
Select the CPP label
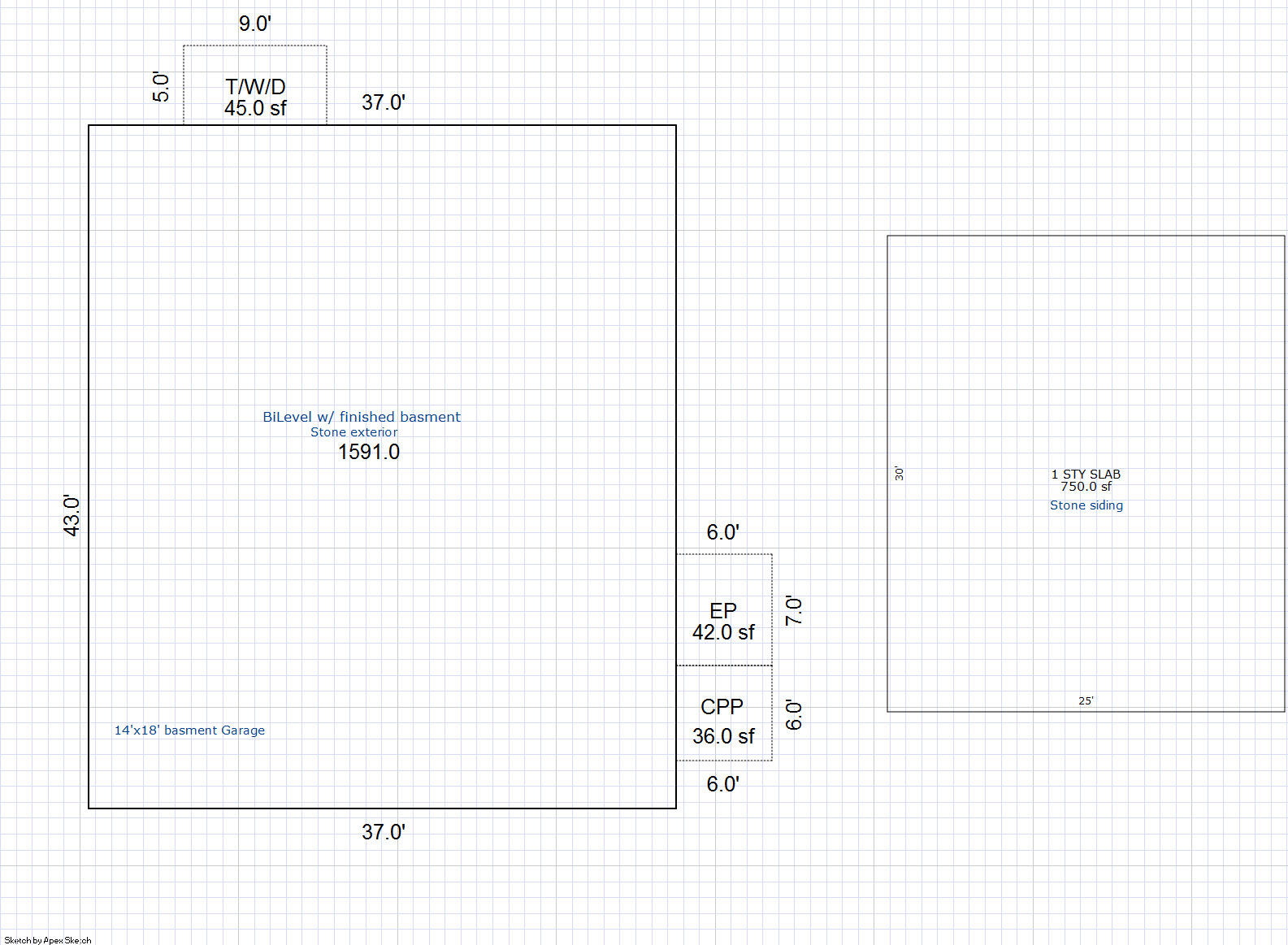coord(722,707)
